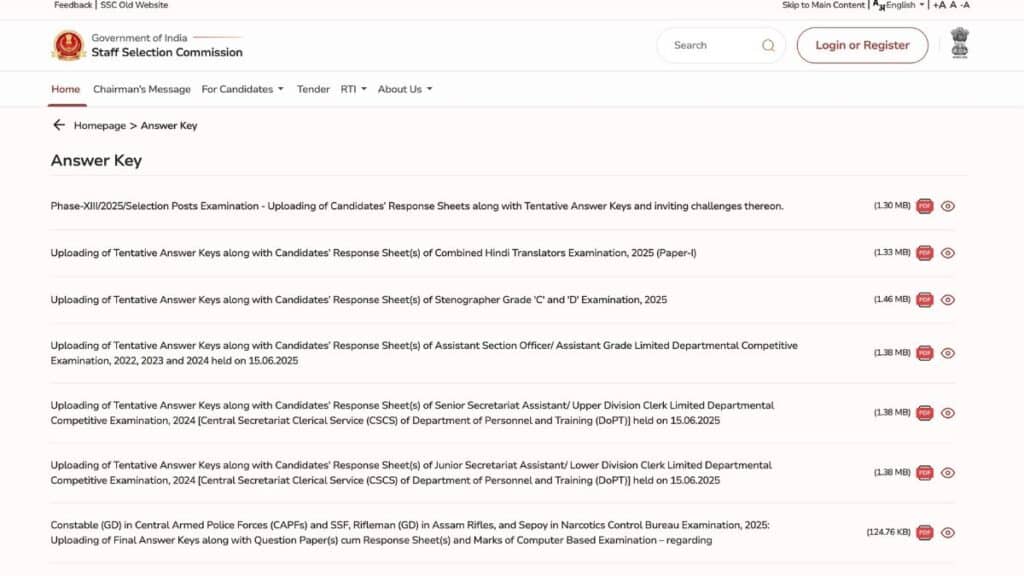The height and width of the screenshot is (576, 1024).
Task: Download PDF for Stenographer Grade C and D
Action: point(925,300)
